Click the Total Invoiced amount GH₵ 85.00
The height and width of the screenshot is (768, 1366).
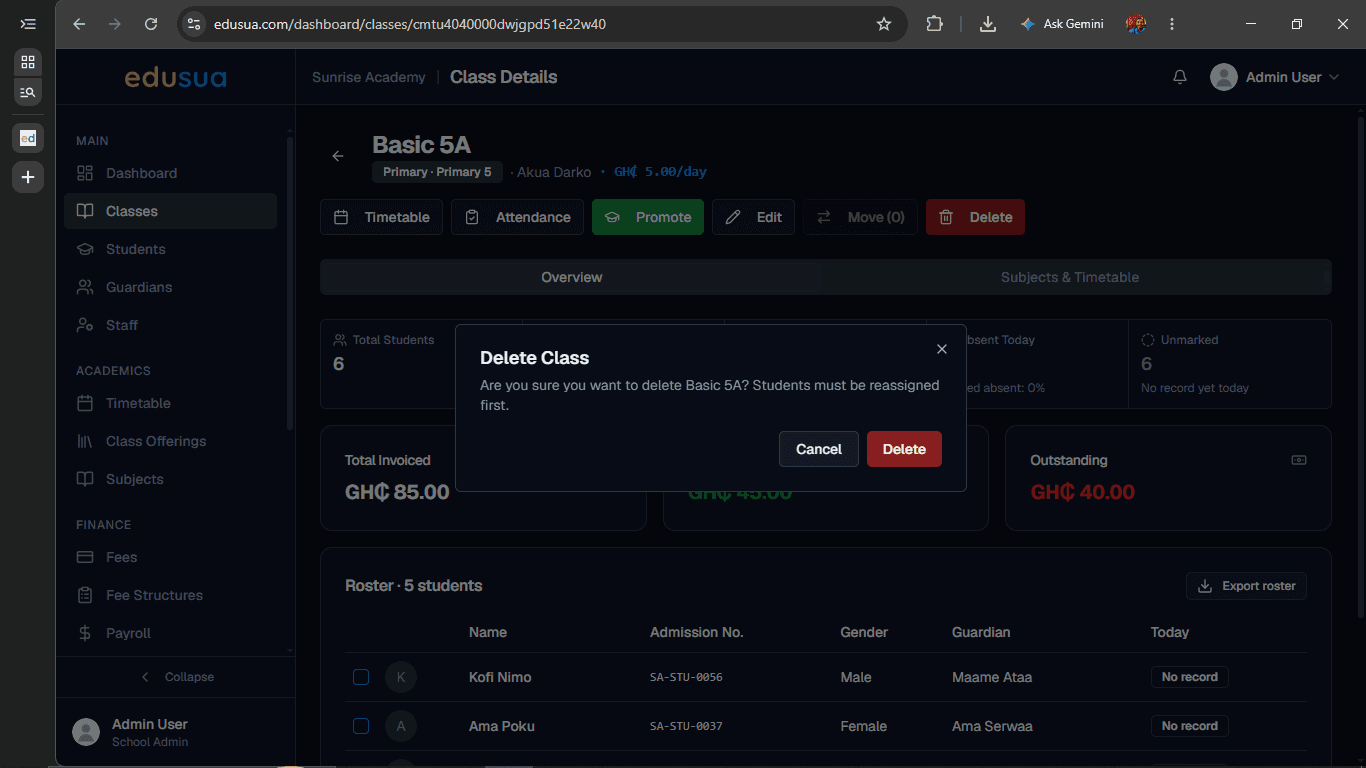point(397,492)
